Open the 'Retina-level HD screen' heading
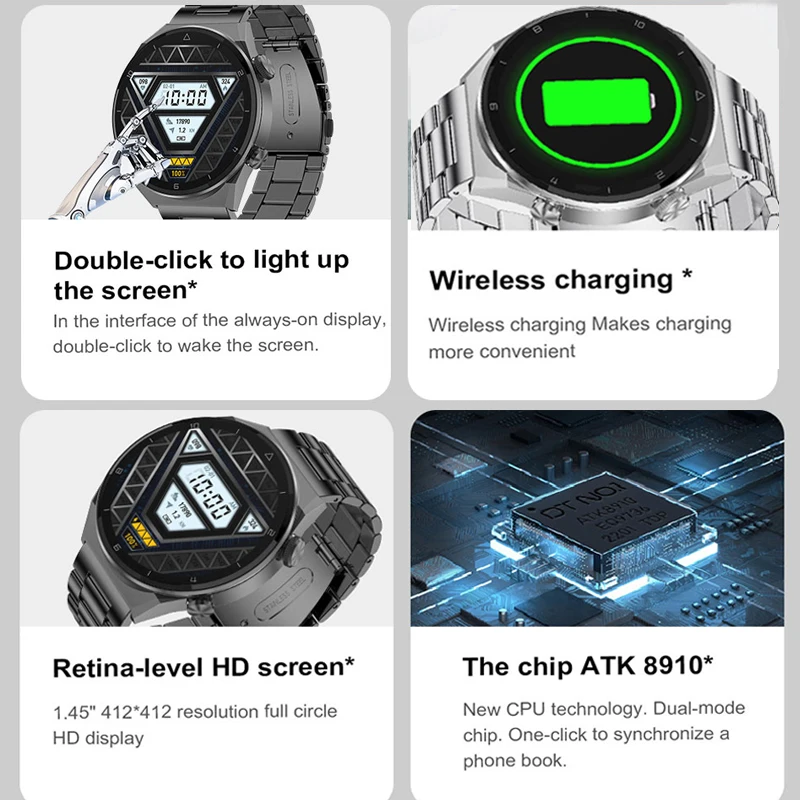The height and width of the screenshot is (800, 800). coord(204,667)
